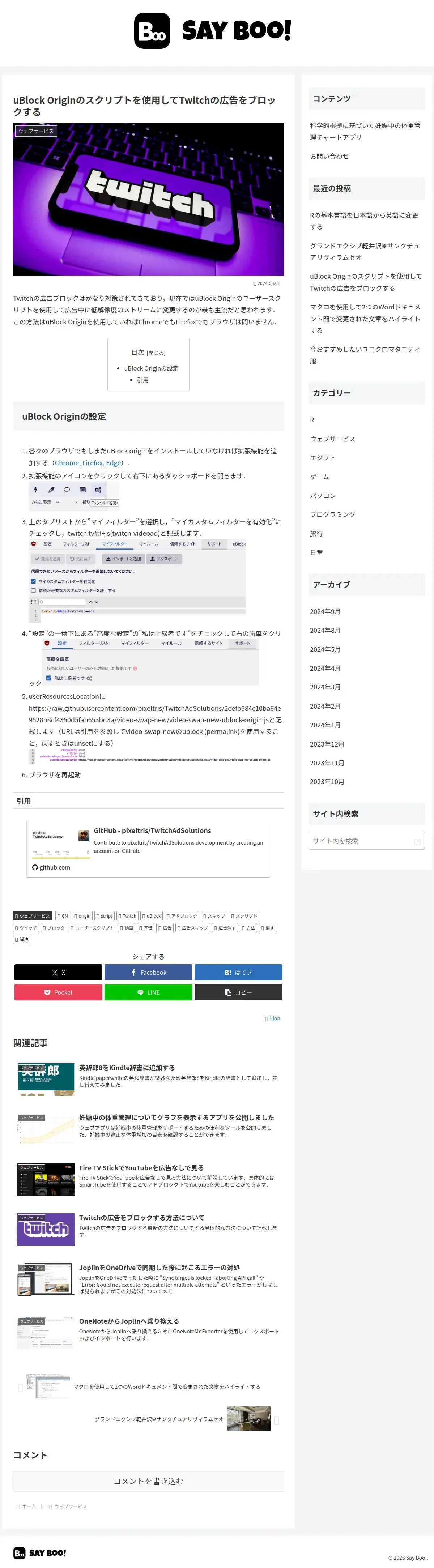
Task: Share the article on LINE
Action: [x=149, y=992]
